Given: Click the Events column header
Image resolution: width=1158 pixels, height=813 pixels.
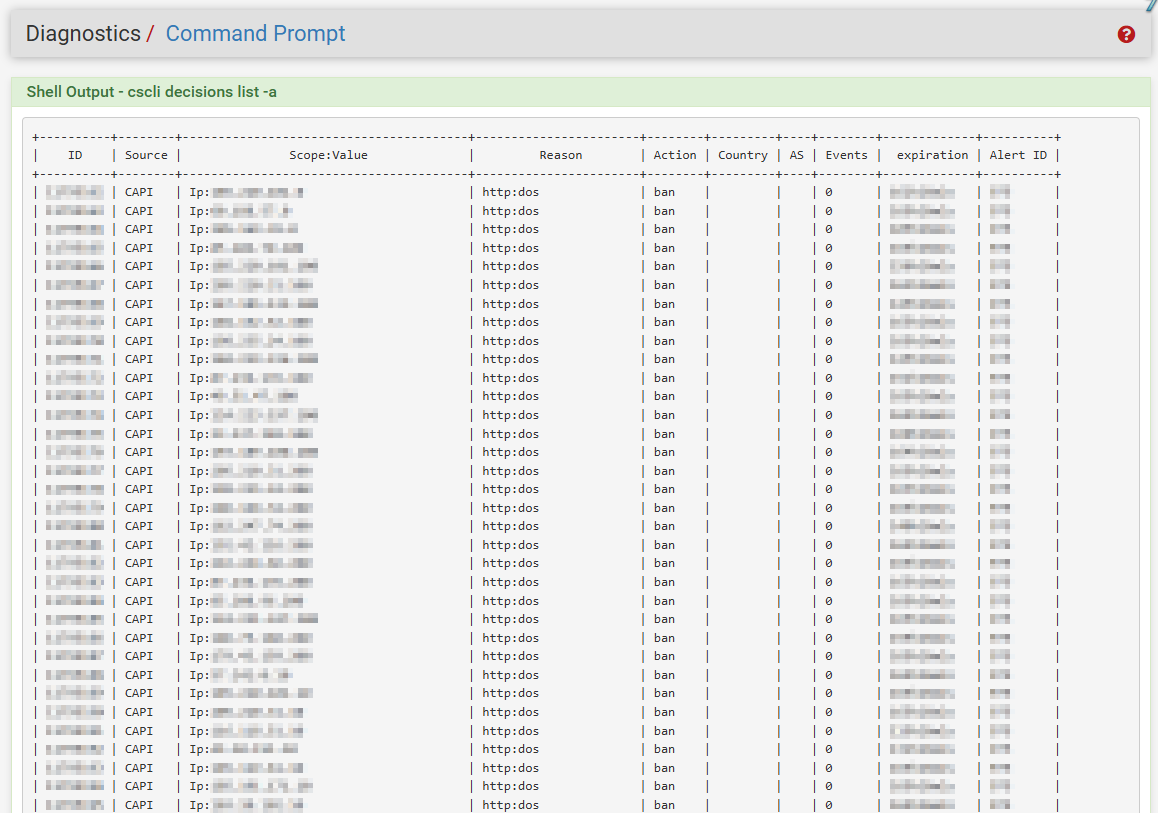Looking at the screenshot, I should click(846, 155).
